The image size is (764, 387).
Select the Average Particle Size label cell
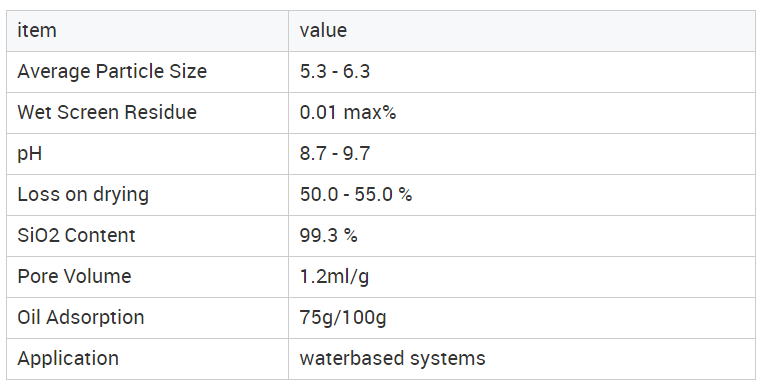coord(147,72)
